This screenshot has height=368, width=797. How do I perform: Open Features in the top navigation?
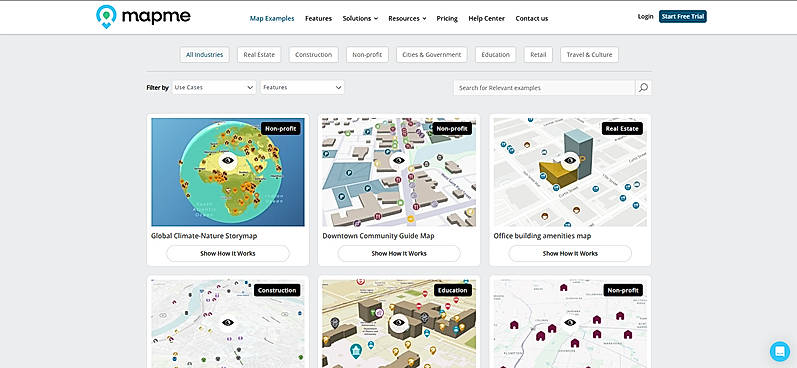pyautogui.click(x=318, y=18)
